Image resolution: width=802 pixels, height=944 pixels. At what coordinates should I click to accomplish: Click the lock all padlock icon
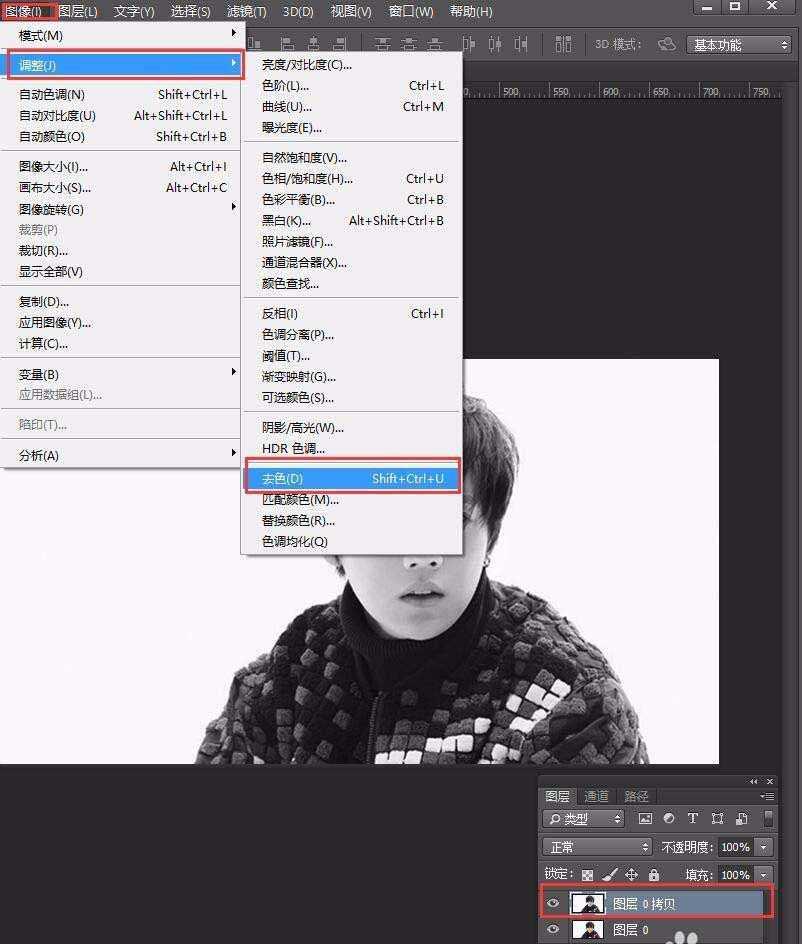coord(653,874)
